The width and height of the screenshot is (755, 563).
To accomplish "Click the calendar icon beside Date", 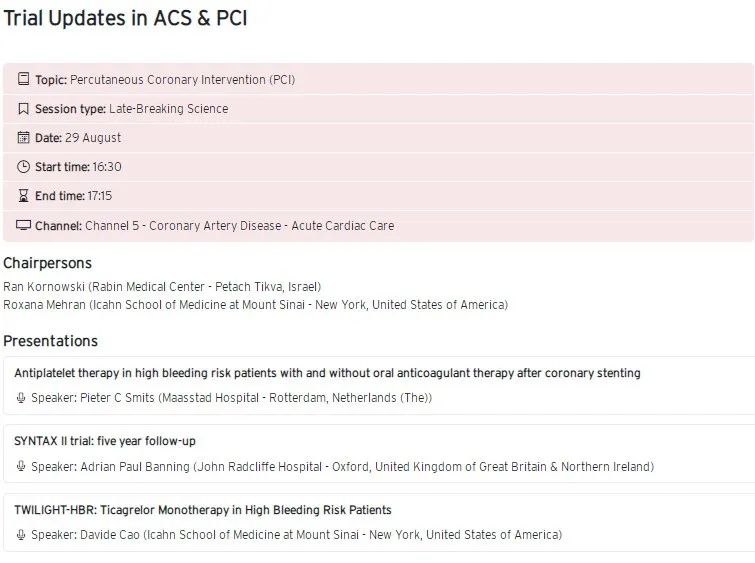I will click(x=24, y=138).
